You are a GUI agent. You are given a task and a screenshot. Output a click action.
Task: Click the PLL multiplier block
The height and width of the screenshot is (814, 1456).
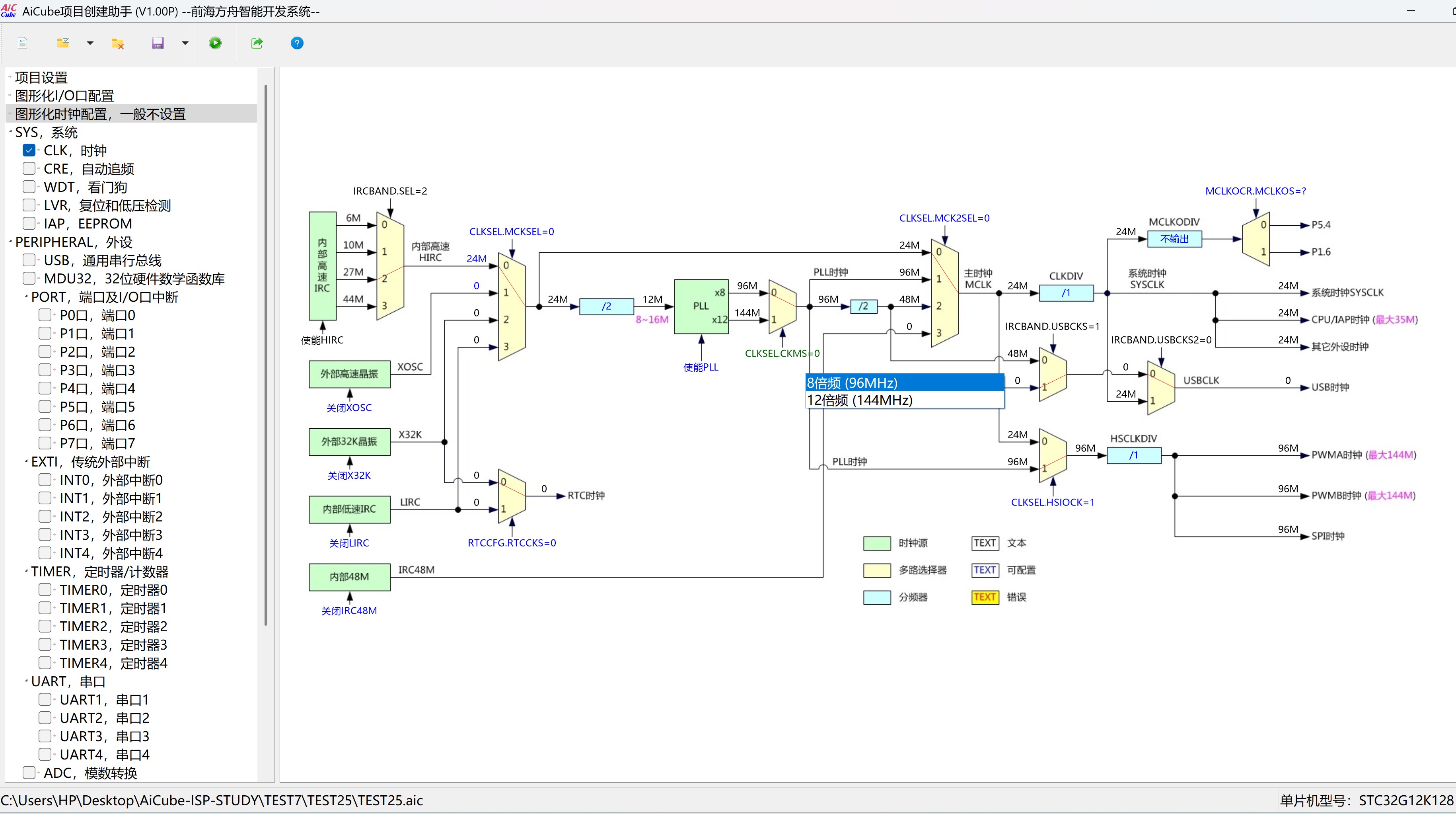pos(701,306)
